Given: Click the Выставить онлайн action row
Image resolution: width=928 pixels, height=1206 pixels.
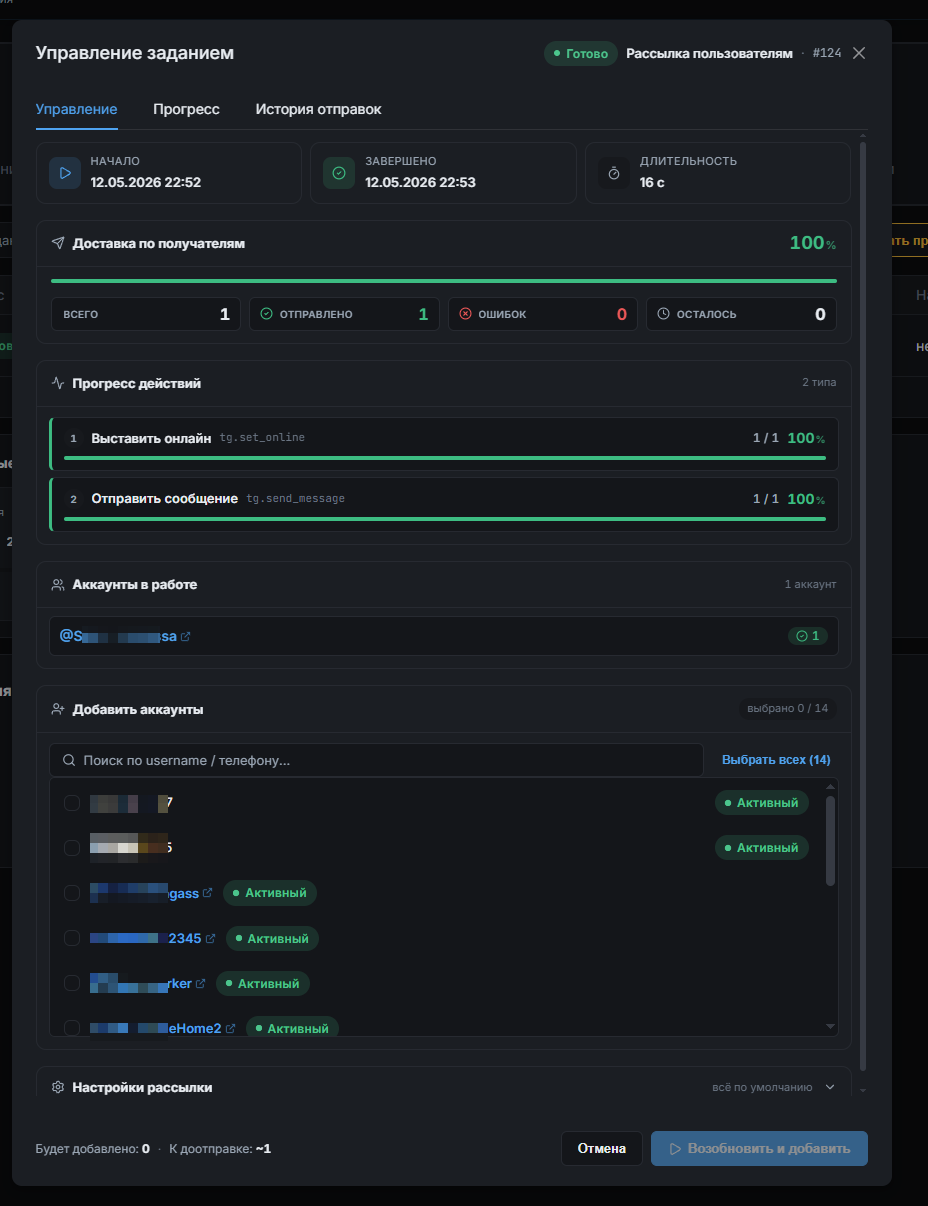Looking at the screenshot, I should click(x=444, y=444).
